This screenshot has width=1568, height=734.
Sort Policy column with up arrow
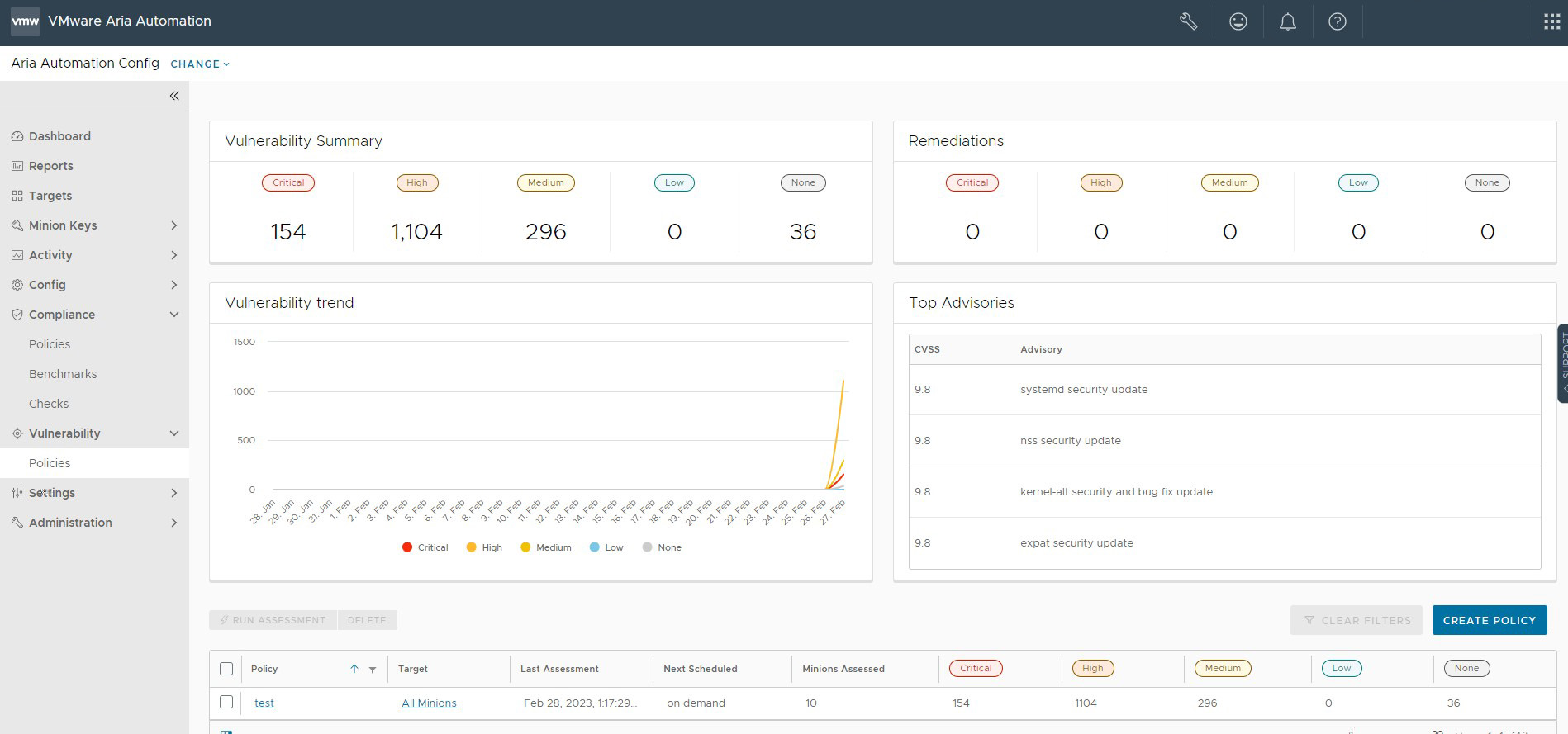pos(354,669)
